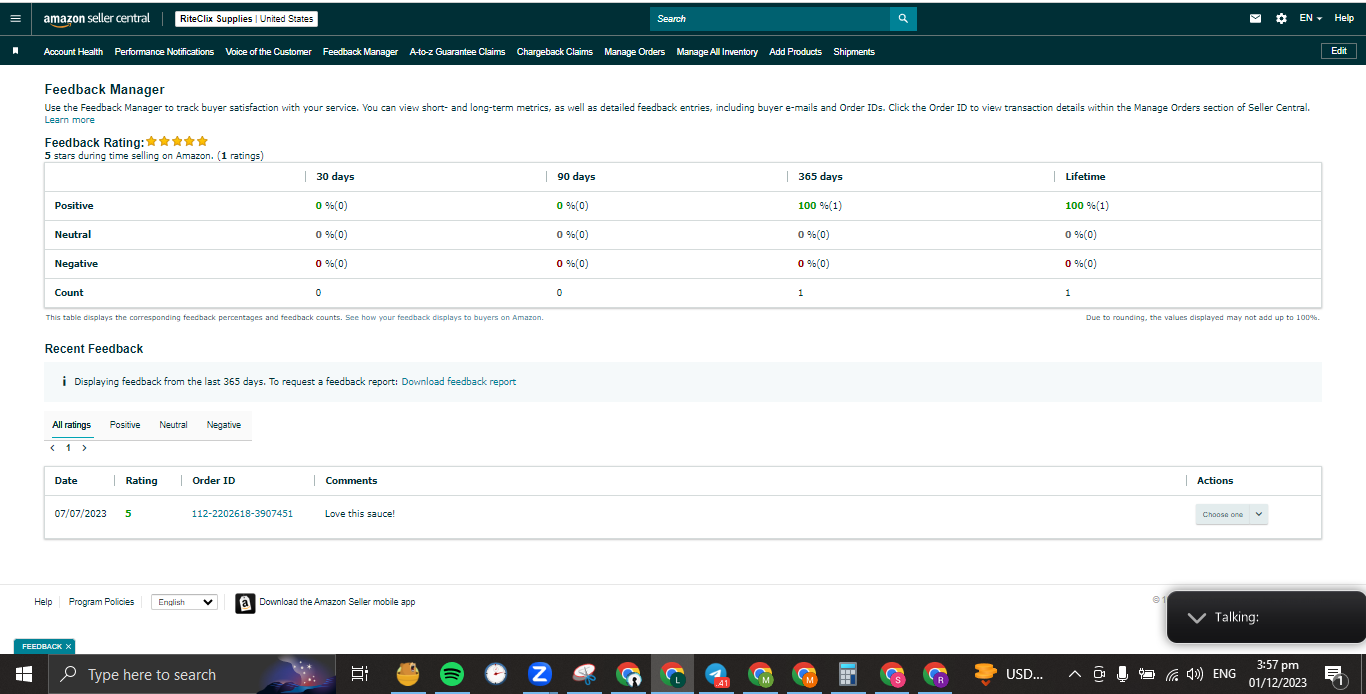
Task: Open Zoom from the taskbar
Action: point(540,674)
